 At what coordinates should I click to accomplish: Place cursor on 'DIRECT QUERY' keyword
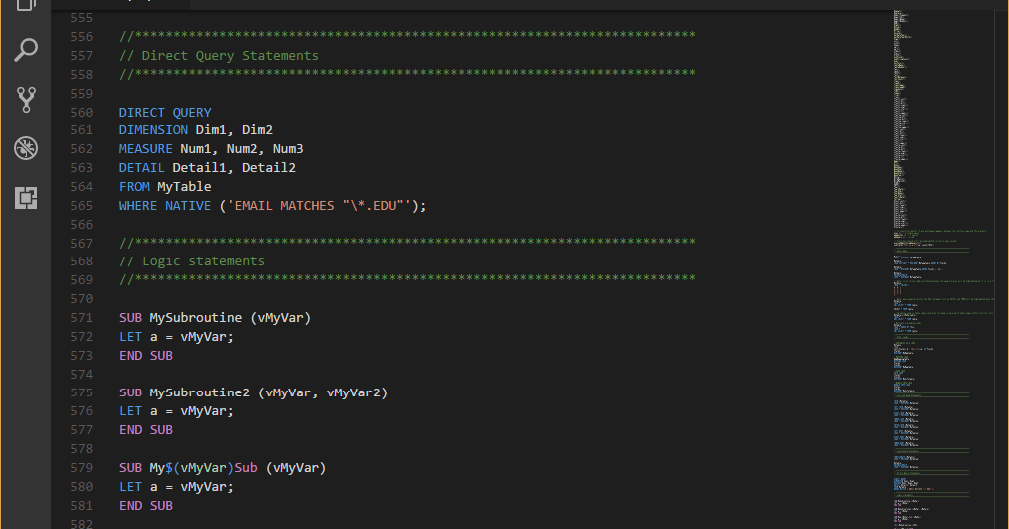point(165,113)
